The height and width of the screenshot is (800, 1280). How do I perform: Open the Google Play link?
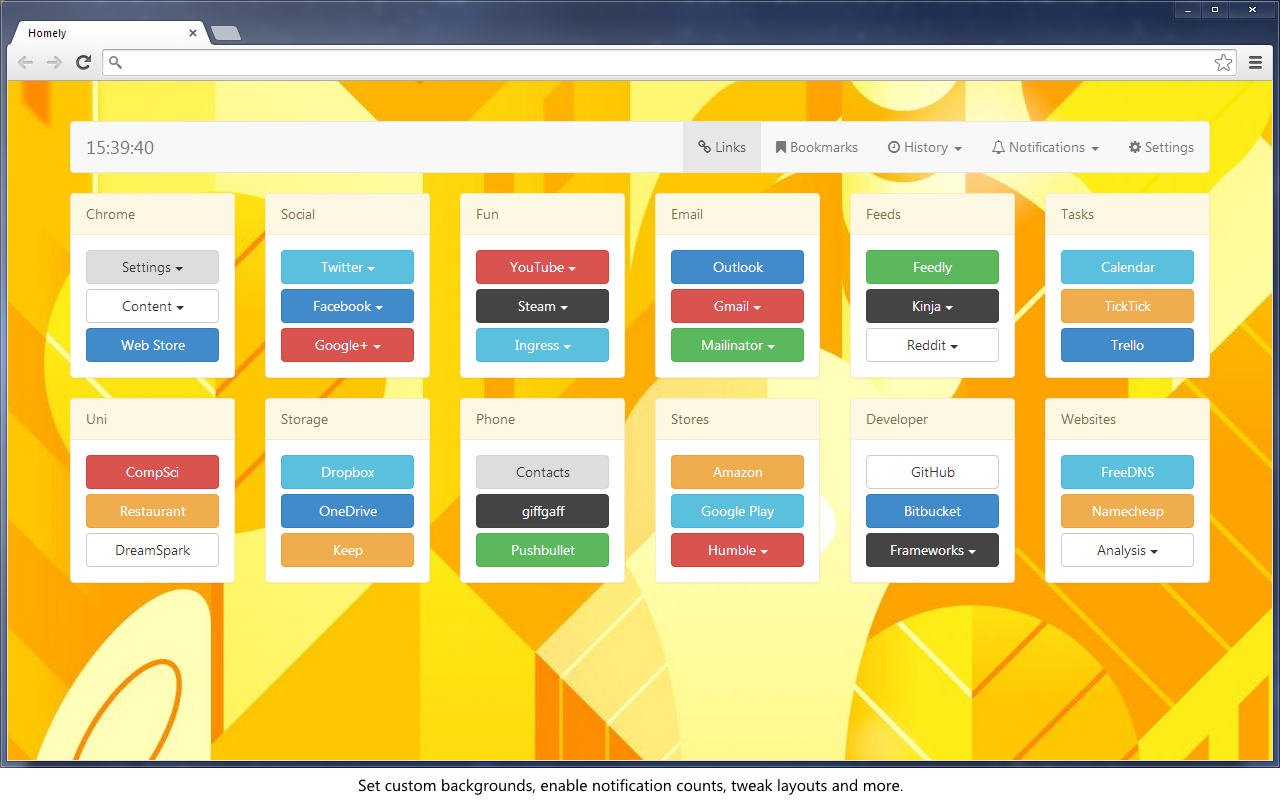(x=737, y=511)
